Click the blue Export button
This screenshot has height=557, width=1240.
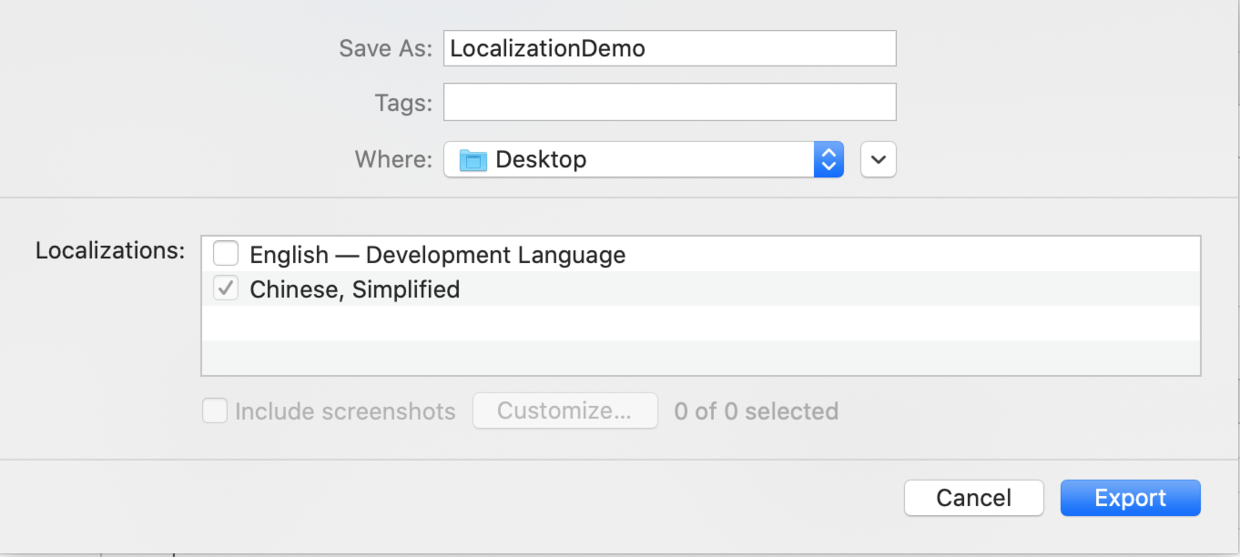[1130, 498]
